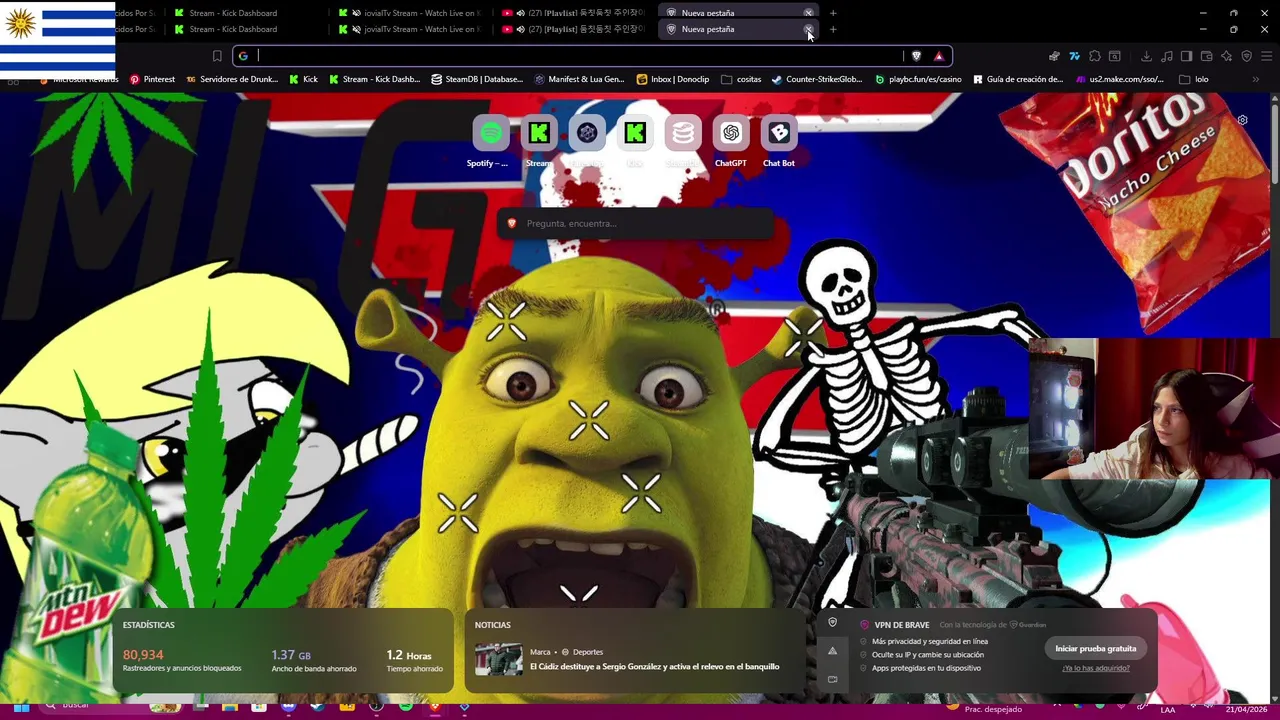The height and width of the screenshot is (720, 1280).
Task: Open the media control music-note icon
Action: click(1167, 56)
